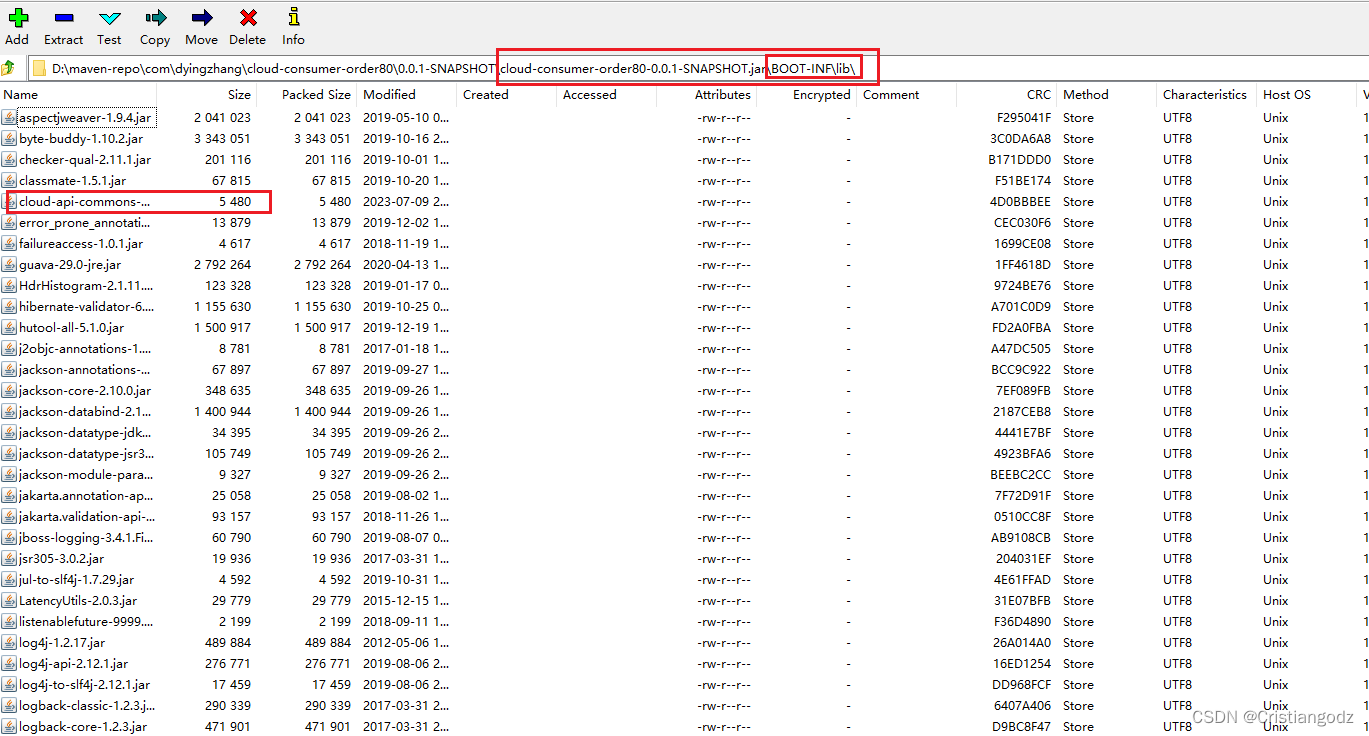This screenshot has width=1369, height=736.
Task: Select LatencyUtils-2.0.3.jar file name
Action: point(78,601)
